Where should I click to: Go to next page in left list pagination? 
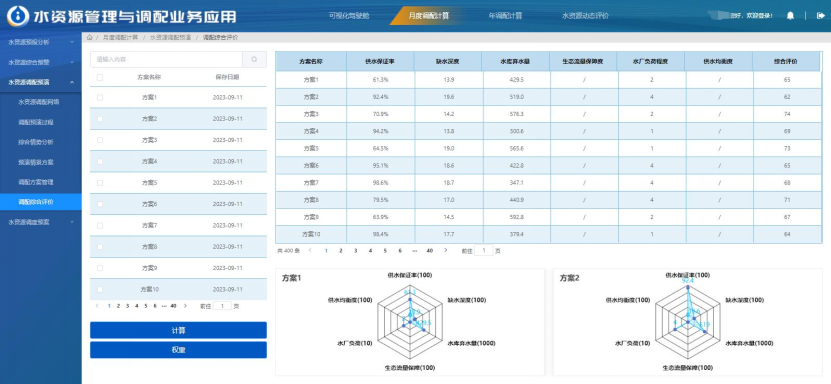(x=185, y=306)
